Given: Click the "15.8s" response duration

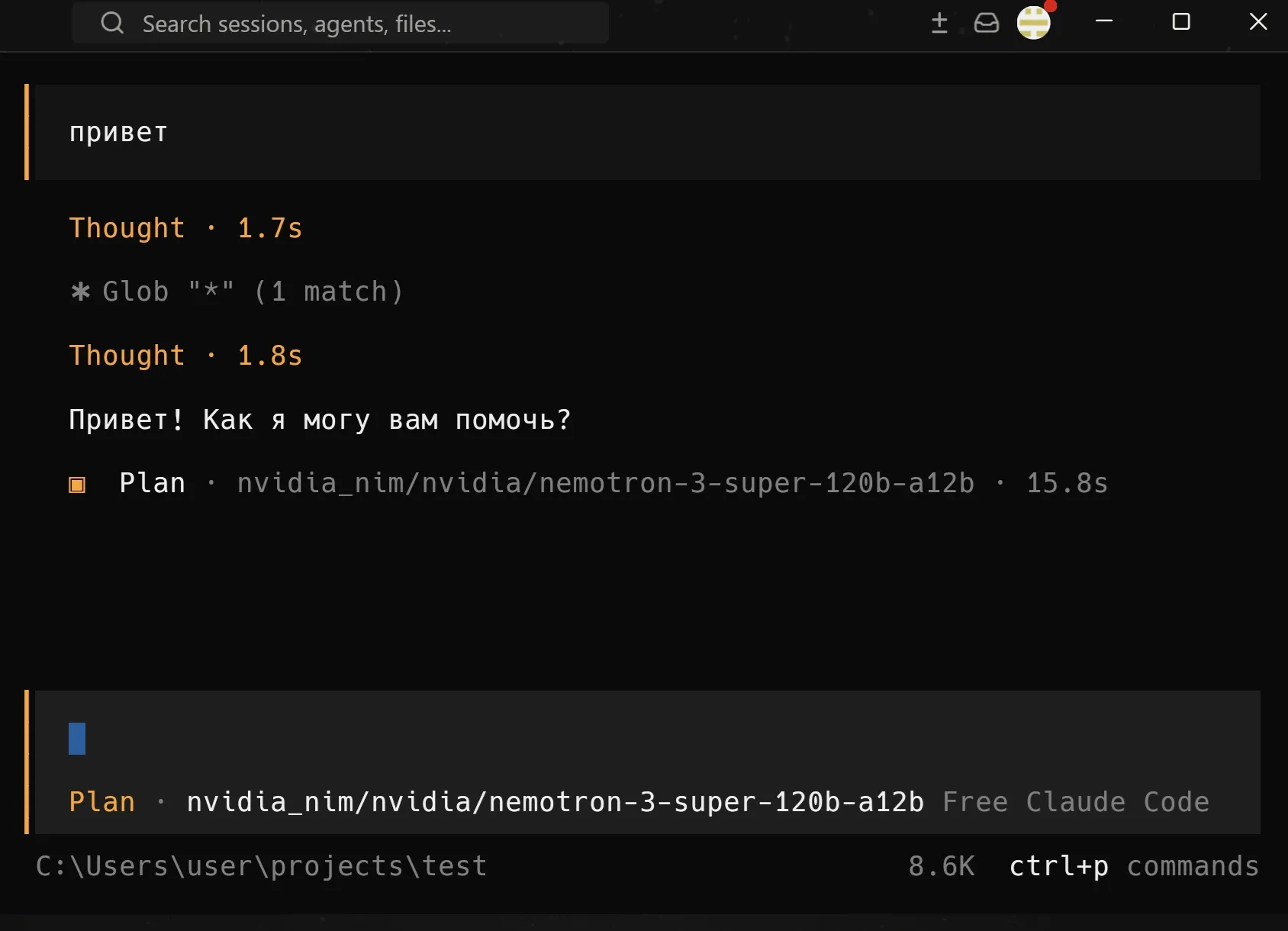Looking at the screenshot, I should tap(1067, 483).
